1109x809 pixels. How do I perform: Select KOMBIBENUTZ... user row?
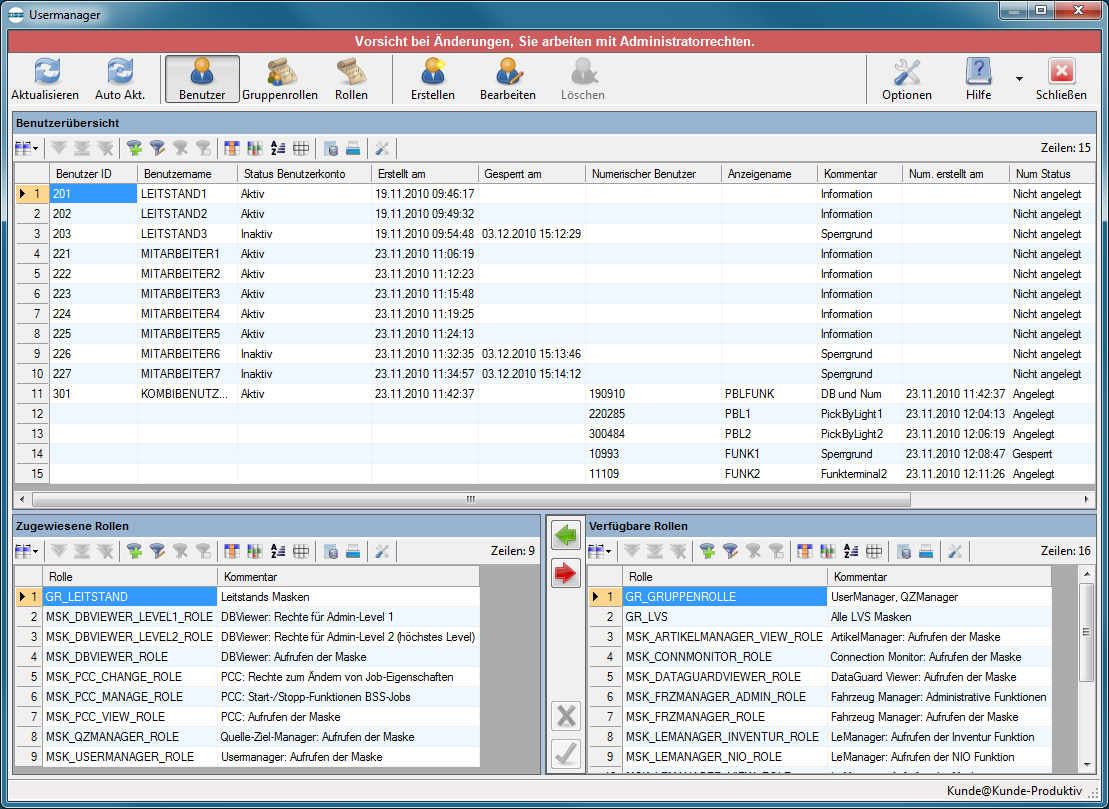tap(554, 394)
